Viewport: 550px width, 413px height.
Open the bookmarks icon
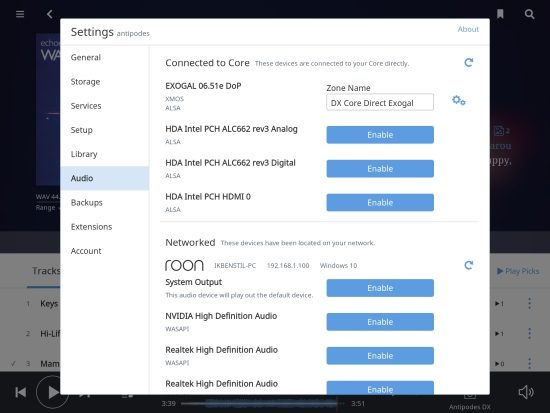click(x=500, y=14)
